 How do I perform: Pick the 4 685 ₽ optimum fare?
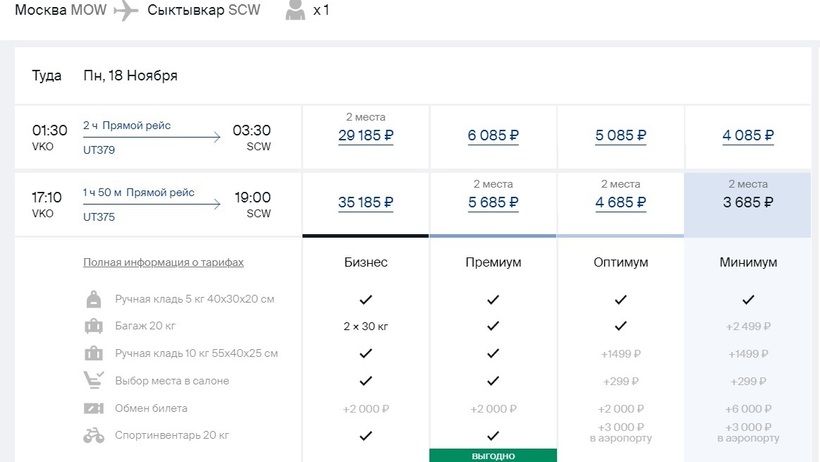pos(620,202)
